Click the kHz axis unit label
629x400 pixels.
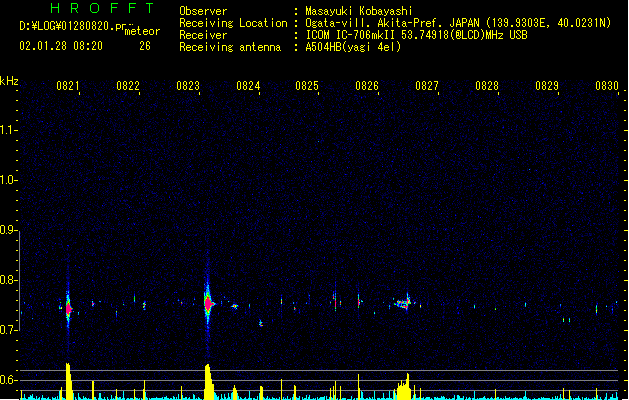[9, 81]
